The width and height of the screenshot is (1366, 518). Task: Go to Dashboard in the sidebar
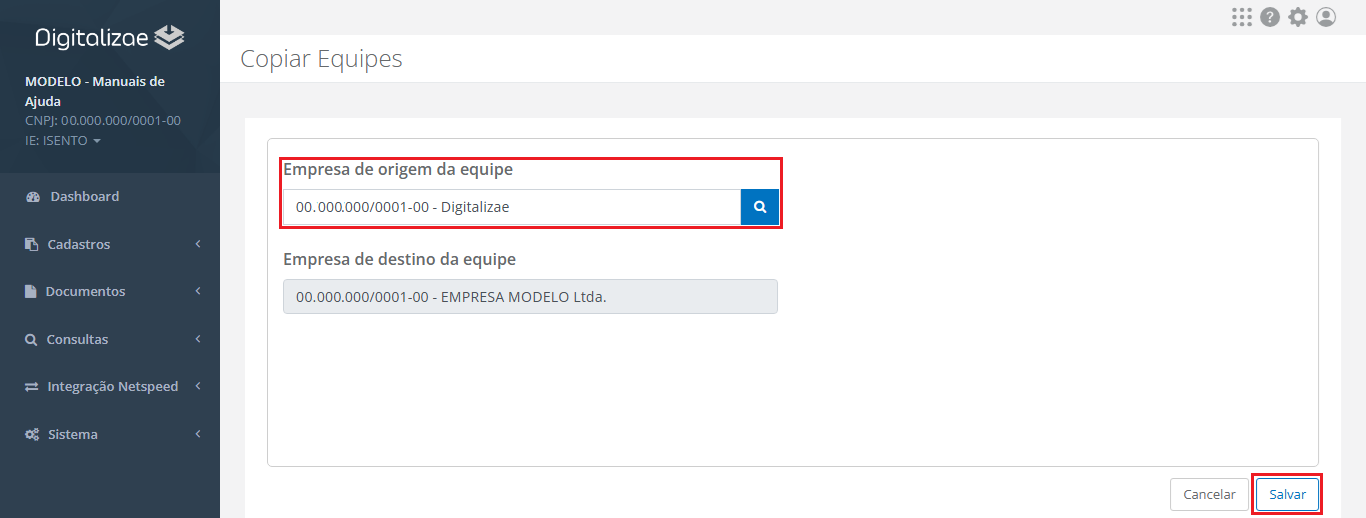tap(84, 197)
